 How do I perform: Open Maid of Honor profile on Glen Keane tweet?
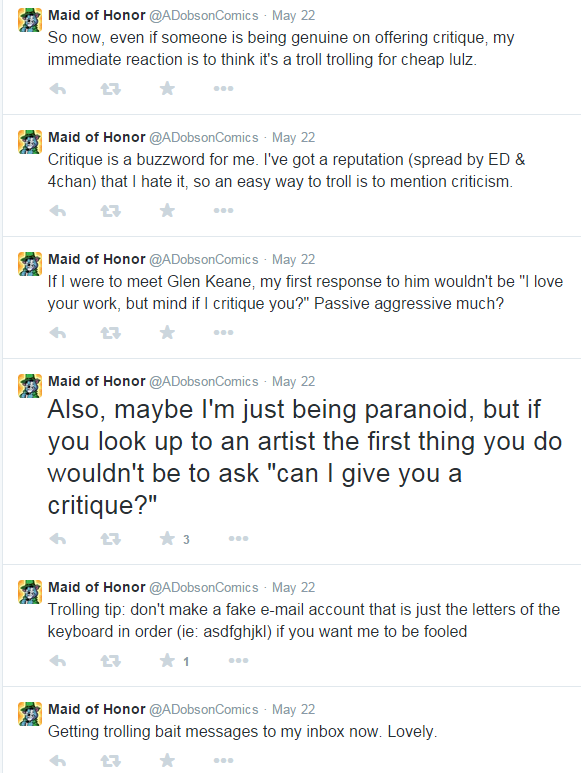pyautogui.click(x=97, y=259)
